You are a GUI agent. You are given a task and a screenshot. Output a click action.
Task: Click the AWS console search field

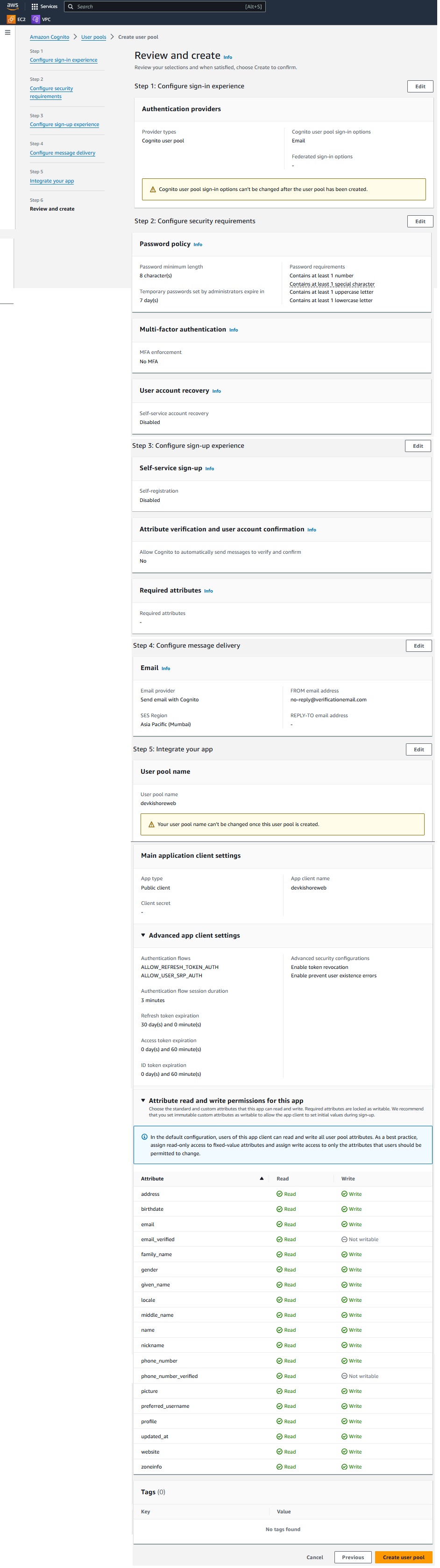pyautogui.click(x=158, y=7)
